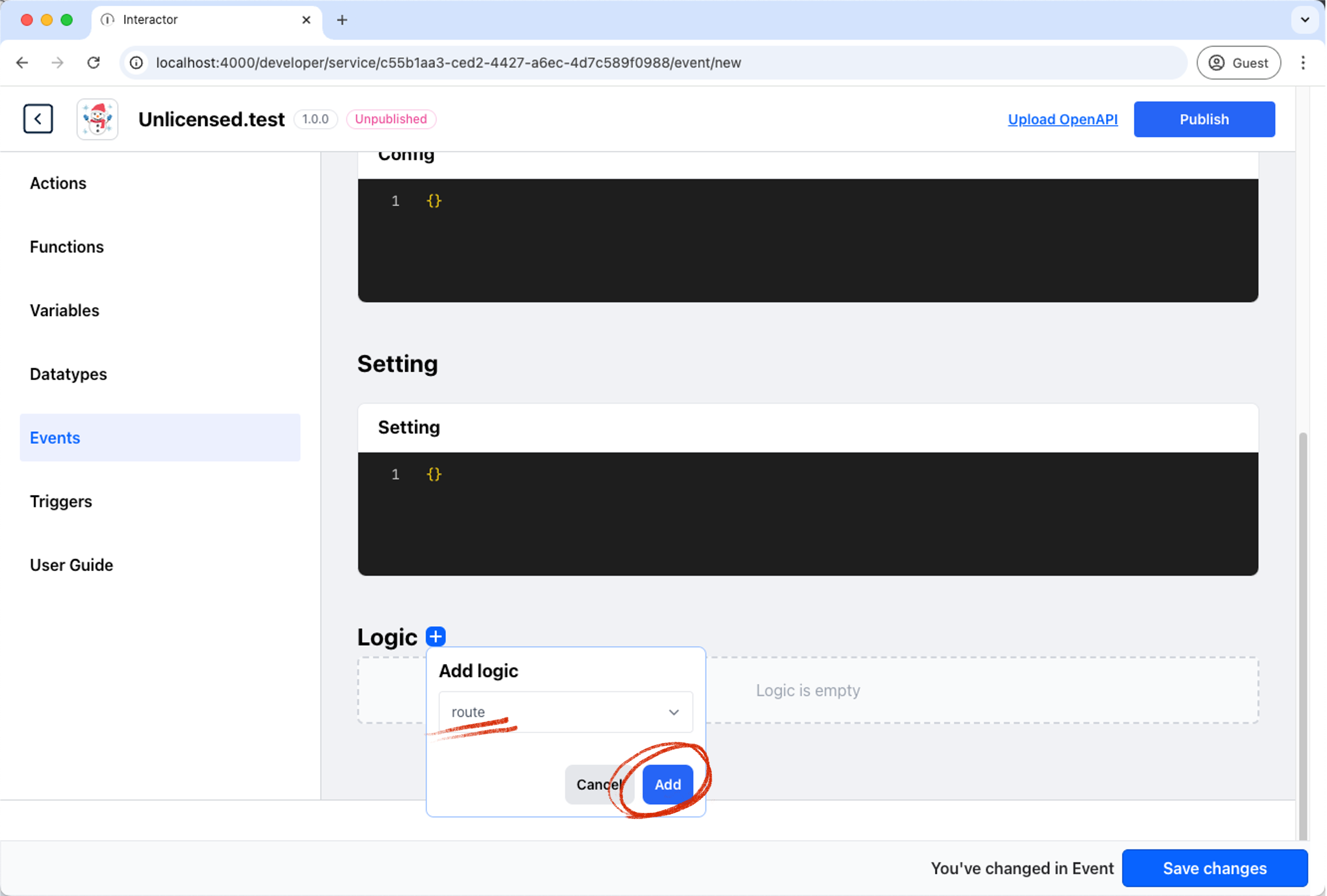Click Publish to publish the service

click(x=1204, y=119)
